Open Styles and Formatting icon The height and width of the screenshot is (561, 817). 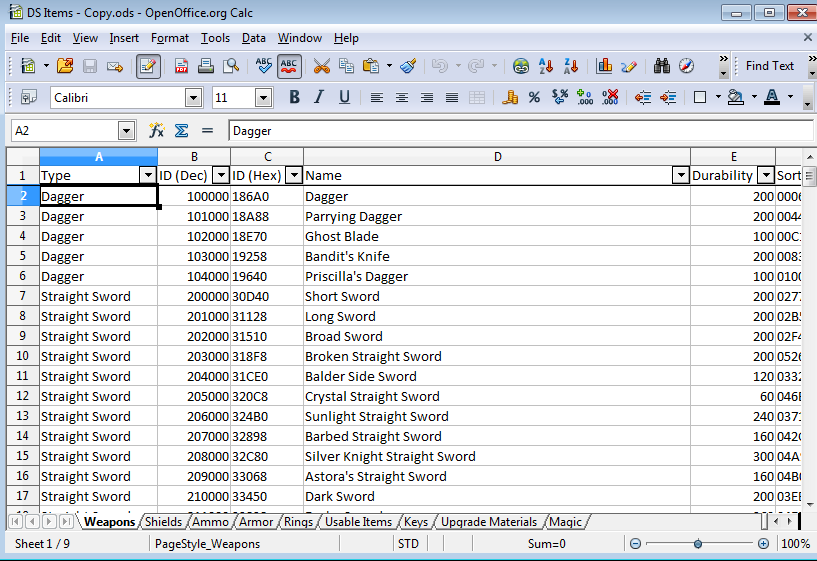(x=28, y=97)
